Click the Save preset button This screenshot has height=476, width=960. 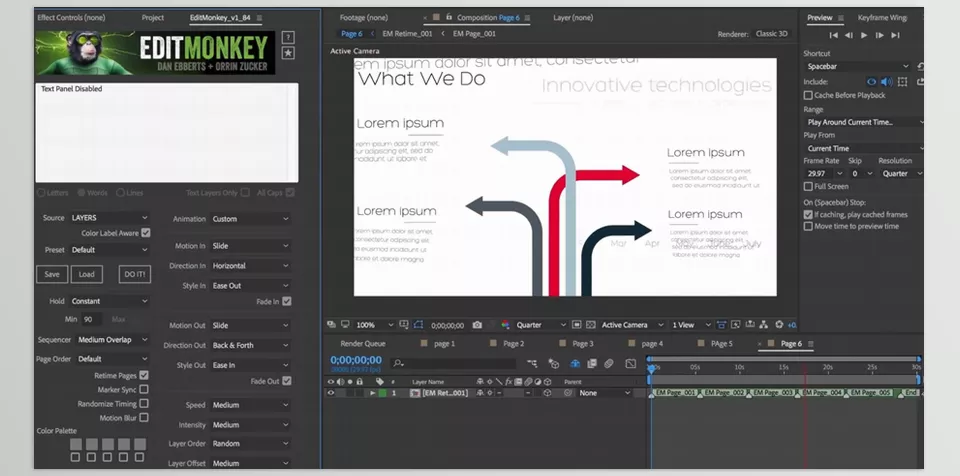click(52, 274)
